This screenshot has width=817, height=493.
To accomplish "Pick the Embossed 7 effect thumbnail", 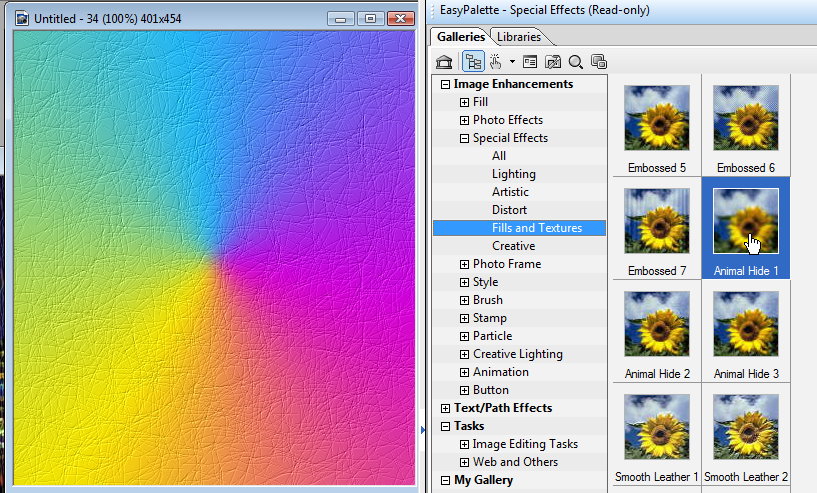I will (x=657, y=221).
